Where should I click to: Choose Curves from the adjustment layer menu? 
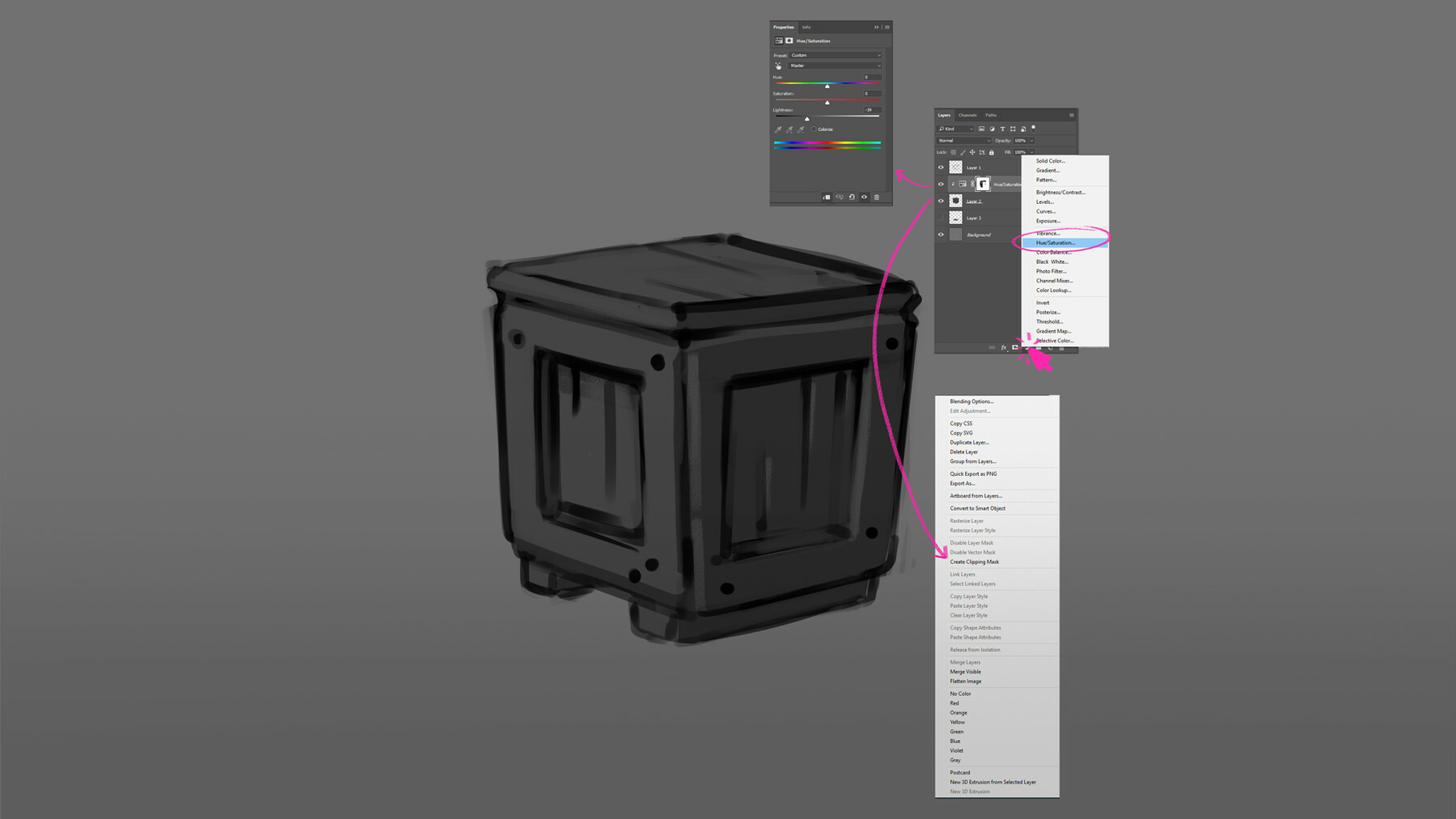pyautogui.click(x=1044, y=211)
